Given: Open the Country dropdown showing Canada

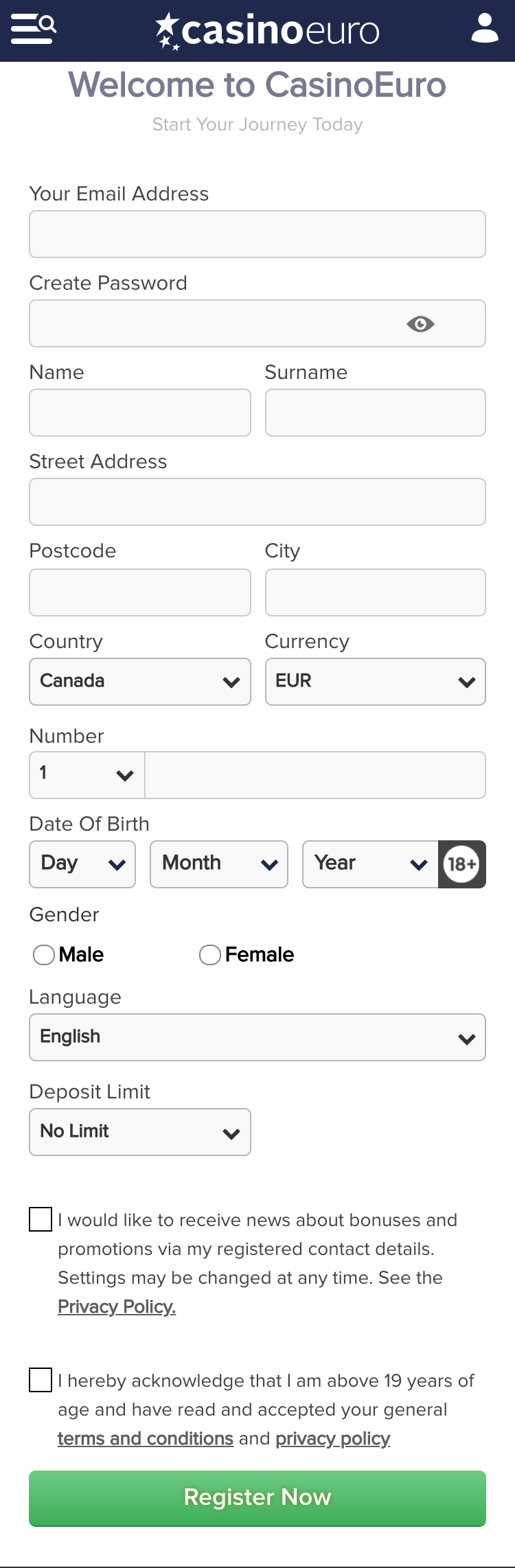Looking at the screenshot, I should click(140, 682).
